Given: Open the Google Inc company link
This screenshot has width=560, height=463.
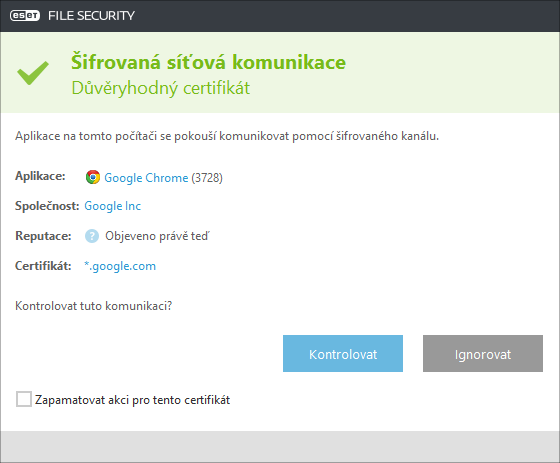Looking at the screenshot, I should (112, 206).
